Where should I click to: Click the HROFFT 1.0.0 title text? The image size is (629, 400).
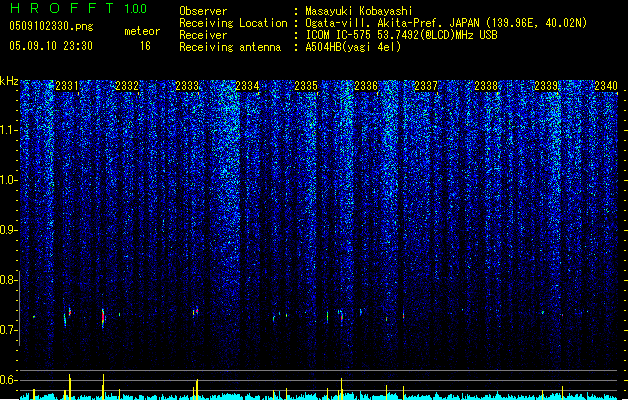[x=78, y=8]
